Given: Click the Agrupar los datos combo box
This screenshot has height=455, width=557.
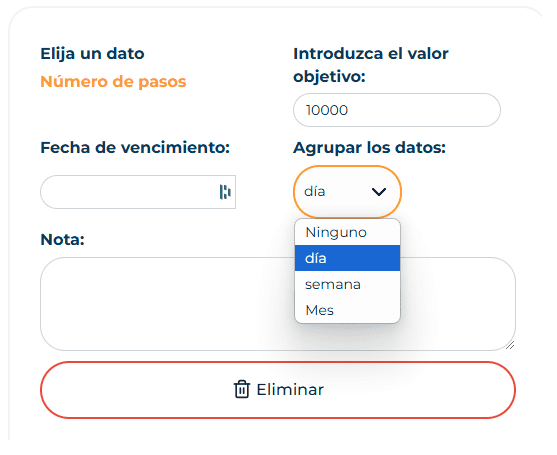Looking at the screenshot, I should tap(347, 192).
